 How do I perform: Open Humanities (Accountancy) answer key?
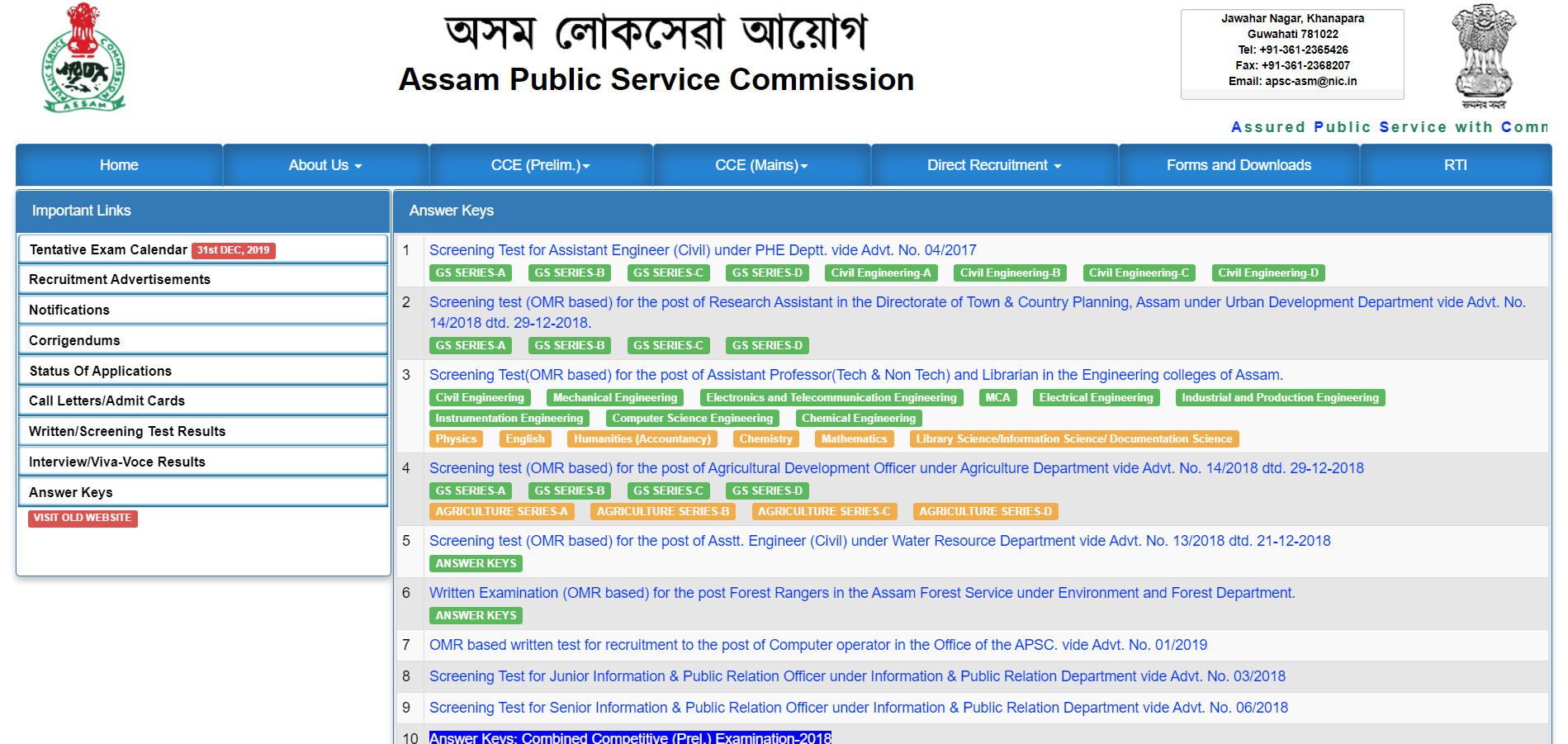642,438
